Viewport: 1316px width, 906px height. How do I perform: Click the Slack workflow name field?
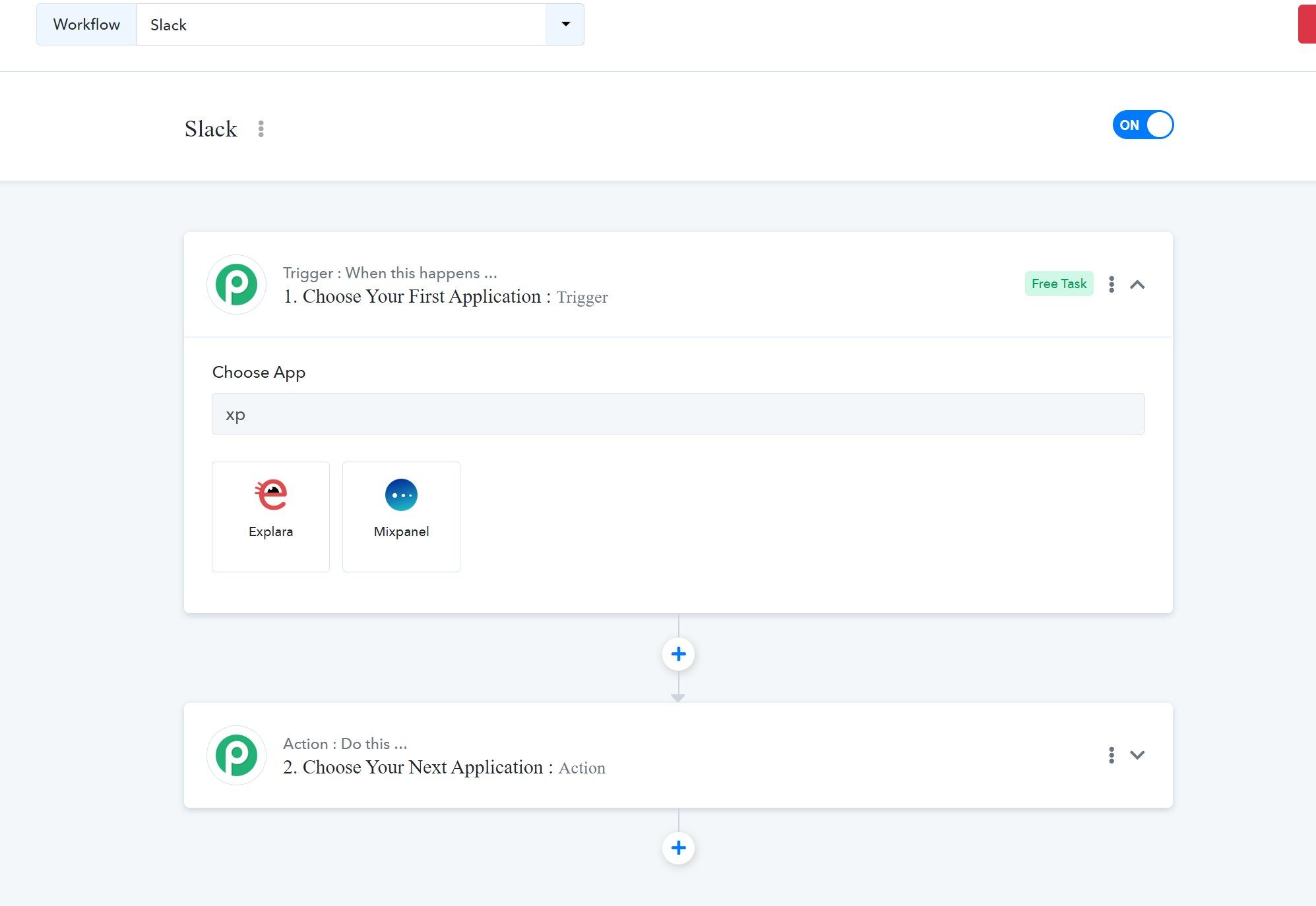tap(341, 24)
